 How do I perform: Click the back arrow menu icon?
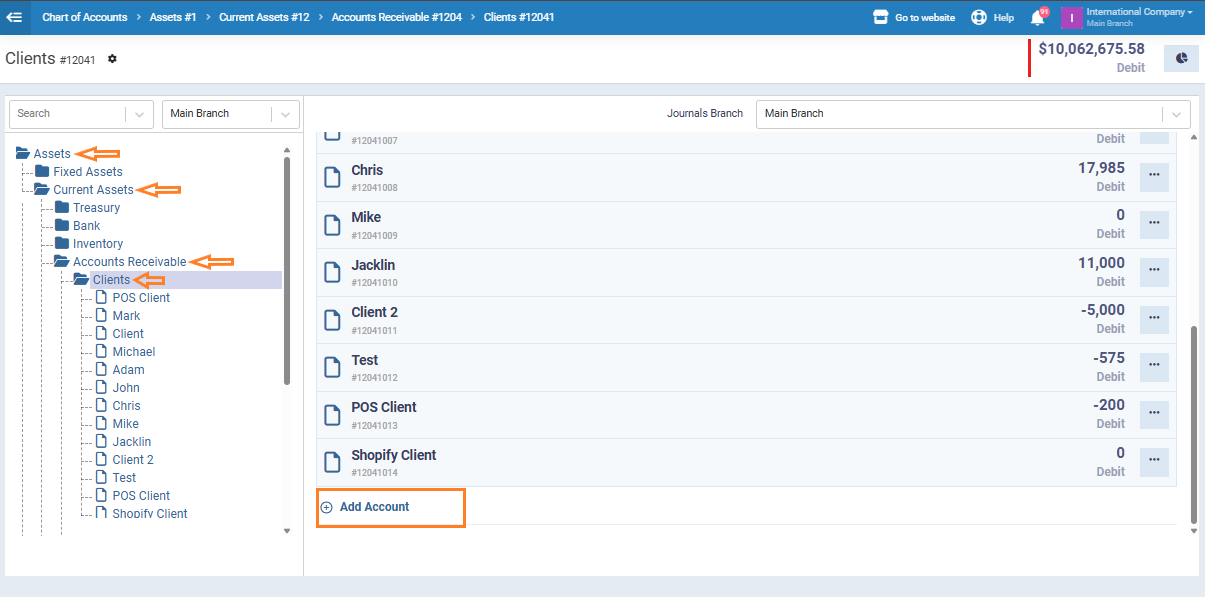click(14, 17)
